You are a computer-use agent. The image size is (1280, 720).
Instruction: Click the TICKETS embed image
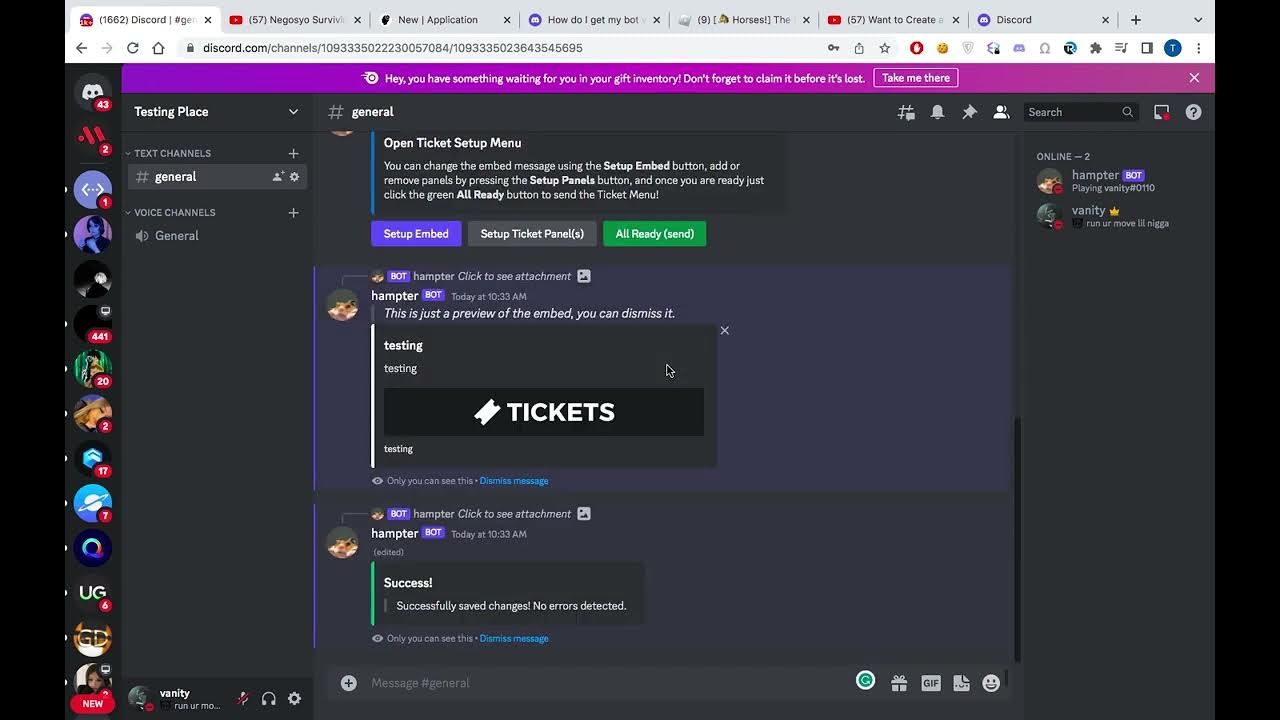(544, 412)
